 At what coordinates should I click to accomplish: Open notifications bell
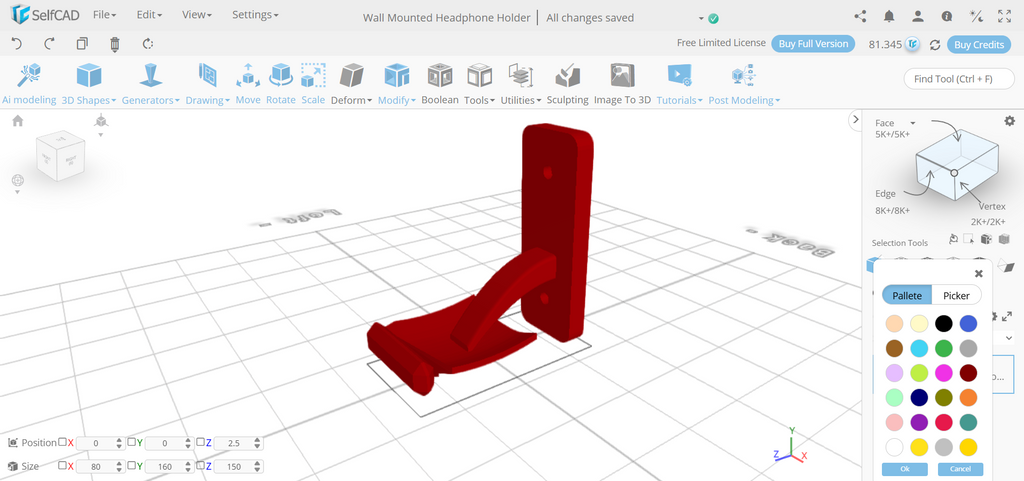pos(889,16)
